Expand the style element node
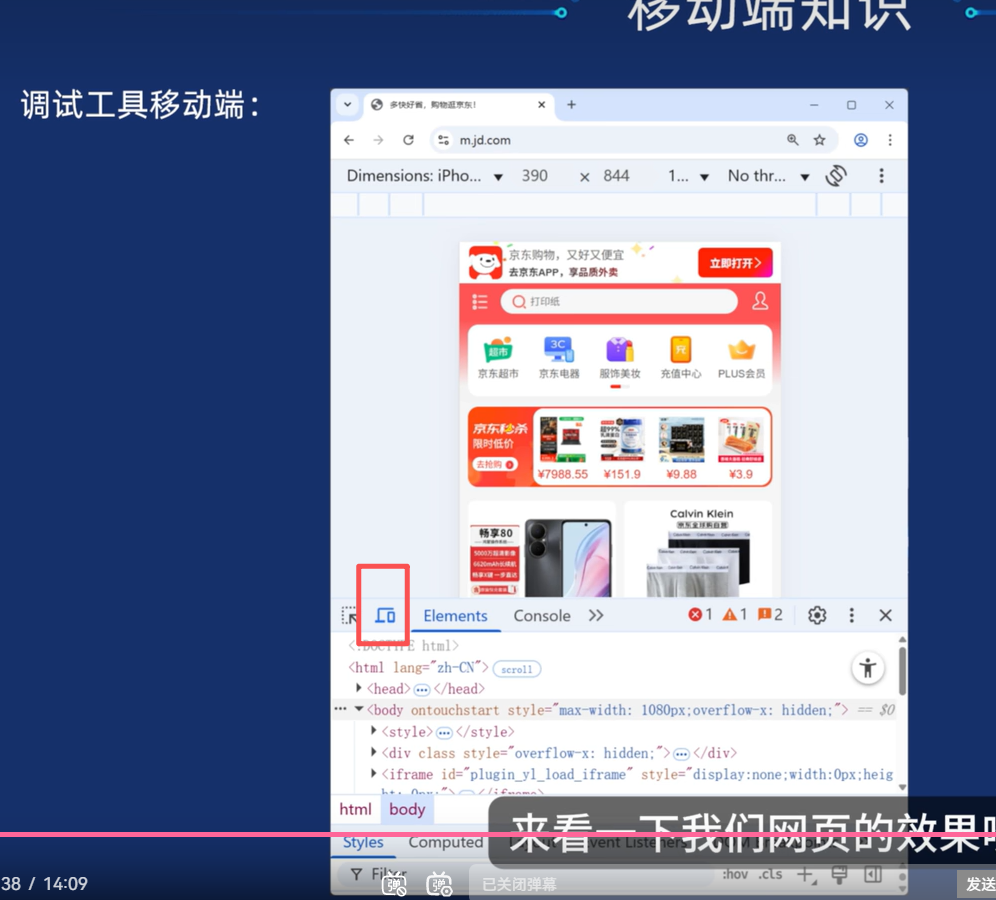This screenshot has width=996, height=900. coord(374,730)
